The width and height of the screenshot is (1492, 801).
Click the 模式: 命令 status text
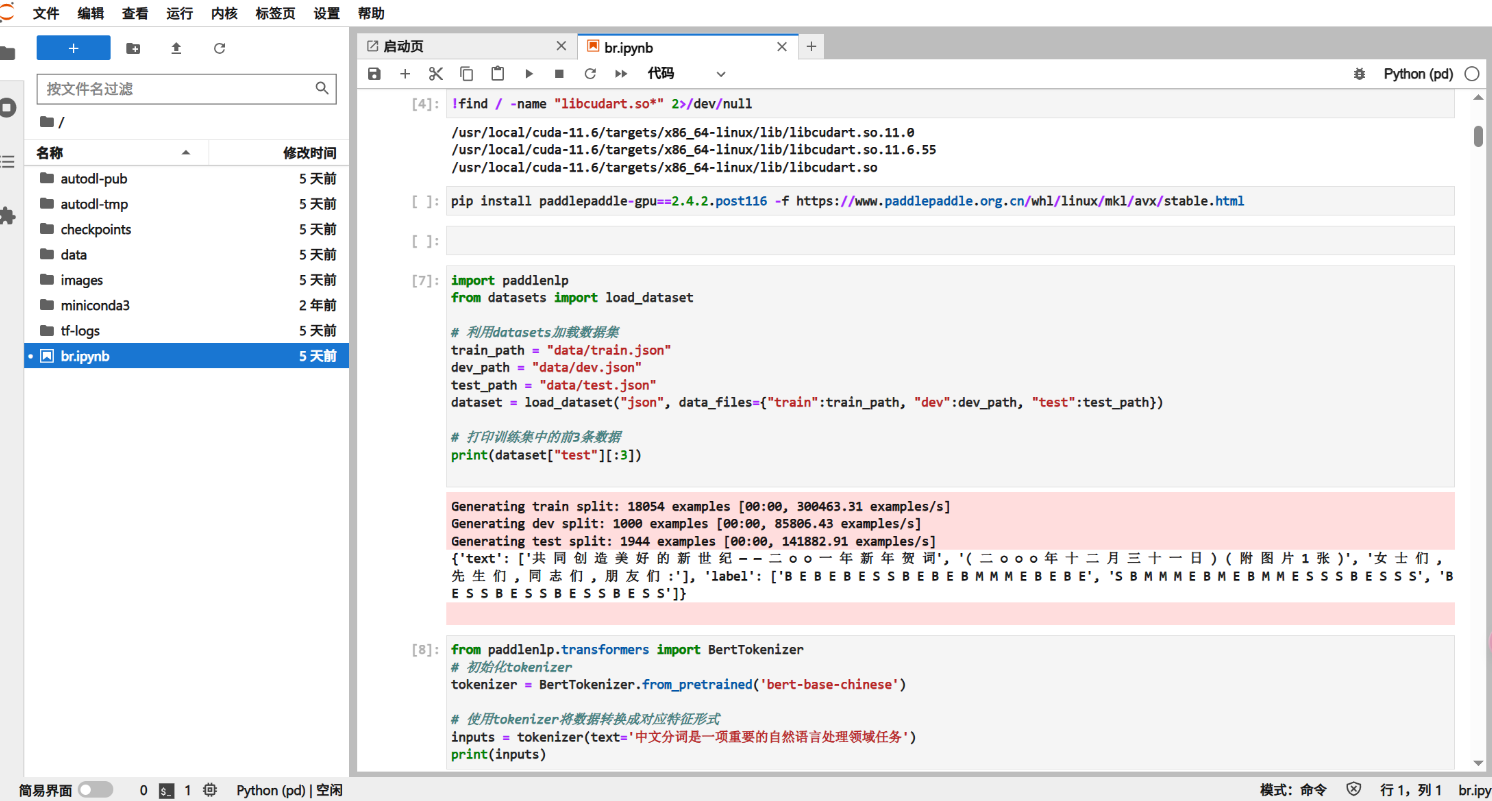1293,790
